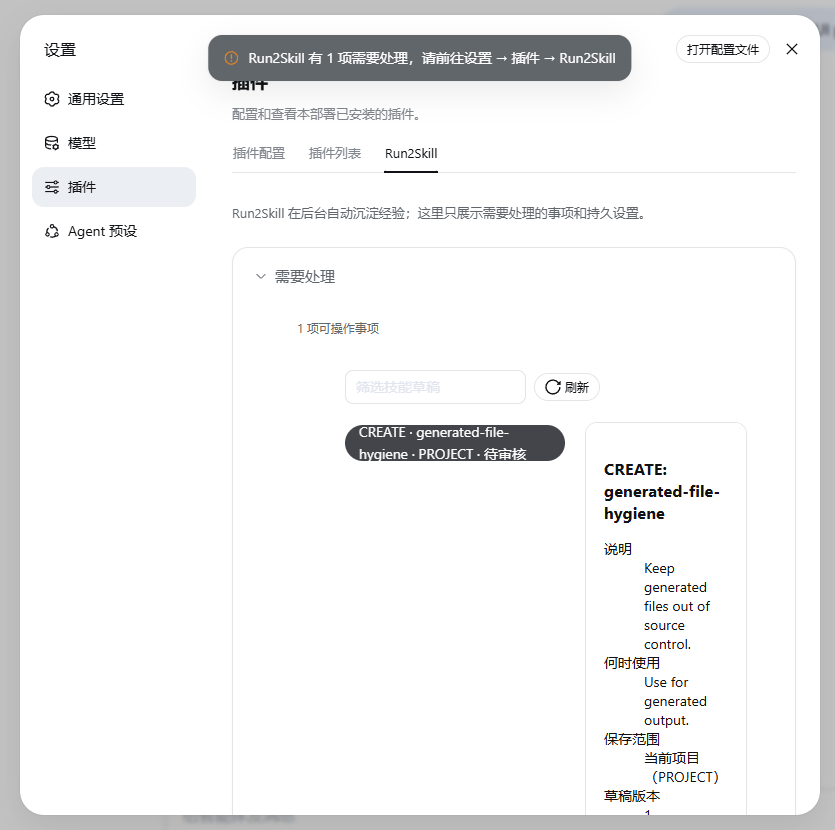Click the 说明 label in detail card
This screenshot has height=830, width=835.
[618, 549]
